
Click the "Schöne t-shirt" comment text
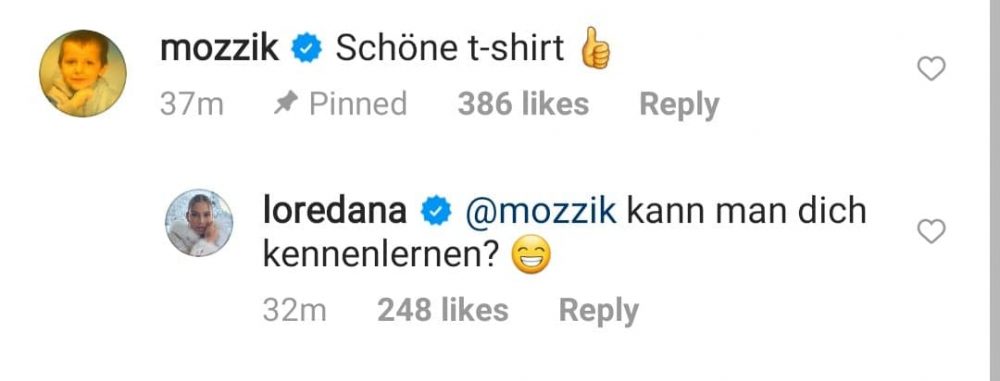click(450, 49)
